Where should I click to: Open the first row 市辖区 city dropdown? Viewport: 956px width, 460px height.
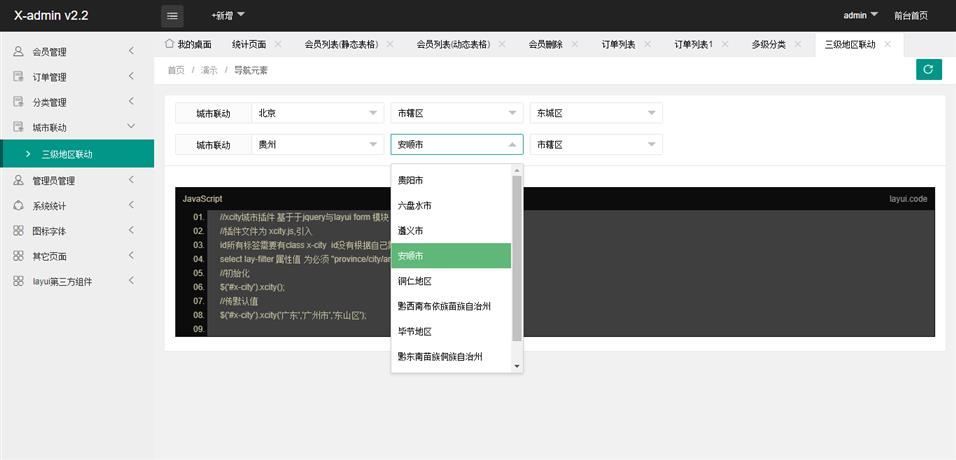[457, 113]
